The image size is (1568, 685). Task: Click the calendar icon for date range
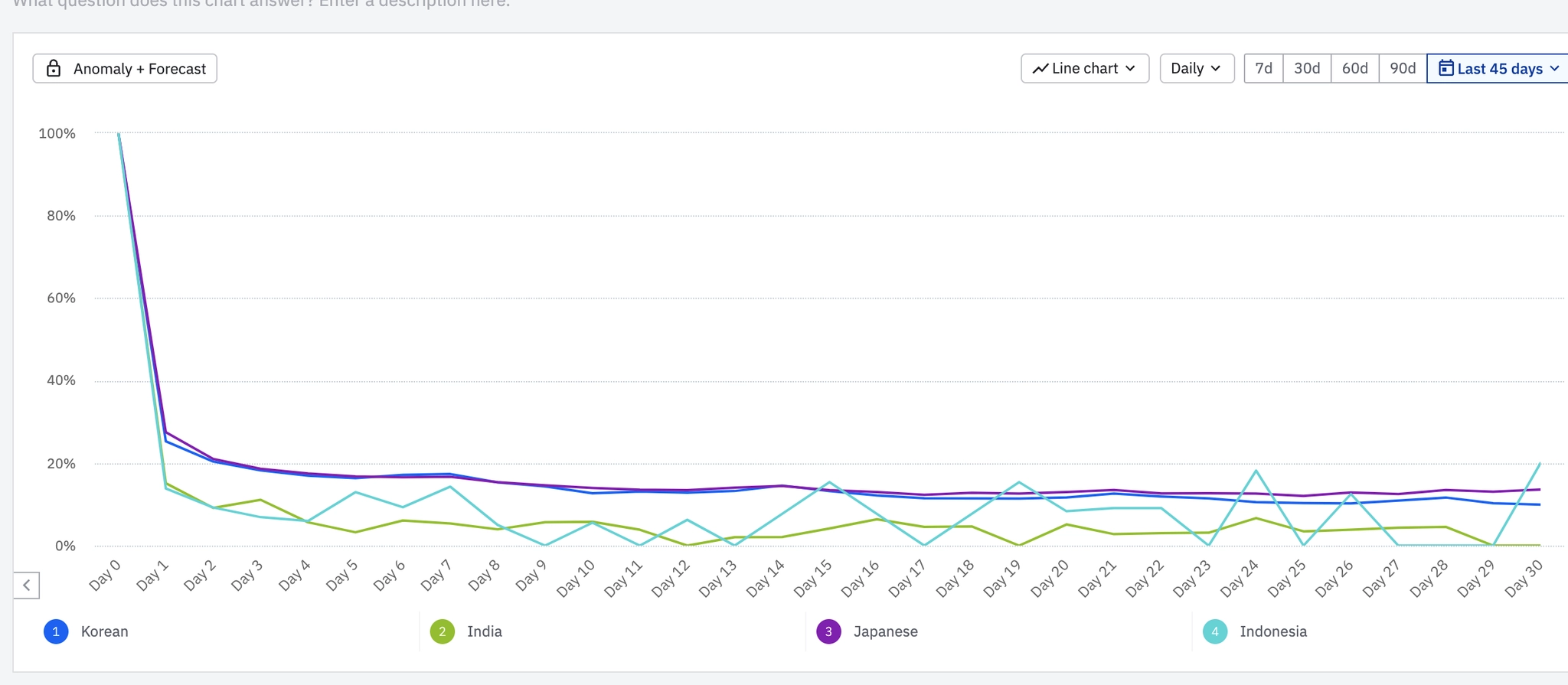(x=1445, y=68)
